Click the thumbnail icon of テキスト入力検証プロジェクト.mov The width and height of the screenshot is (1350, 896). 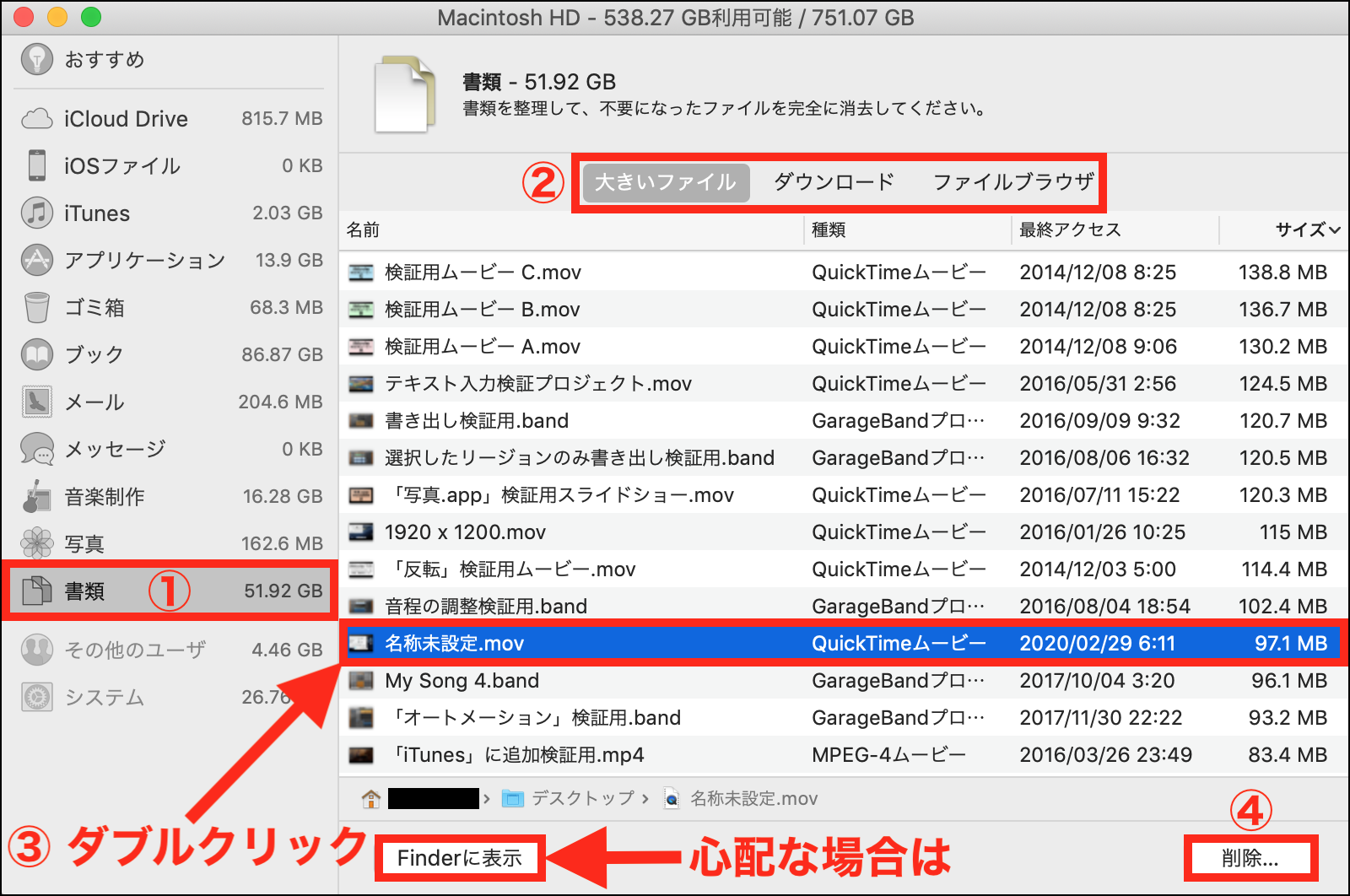coord(361,384)
